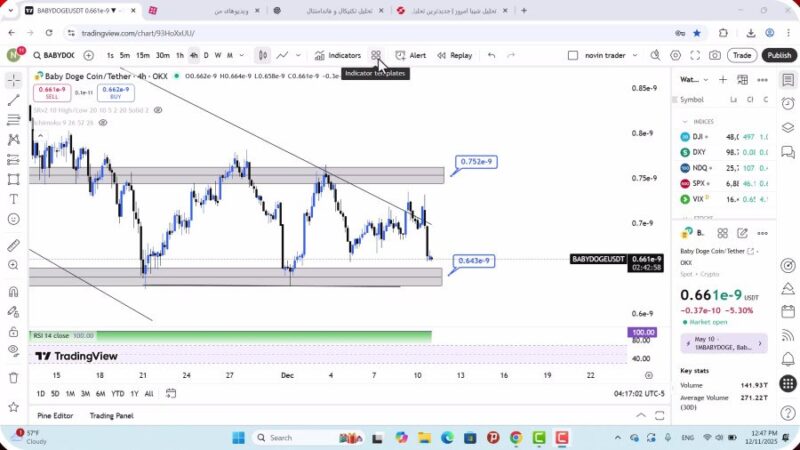Take a chart snapshot with camera icon
This screenshot has width=800, height=450.
click(x=714, y=56)
